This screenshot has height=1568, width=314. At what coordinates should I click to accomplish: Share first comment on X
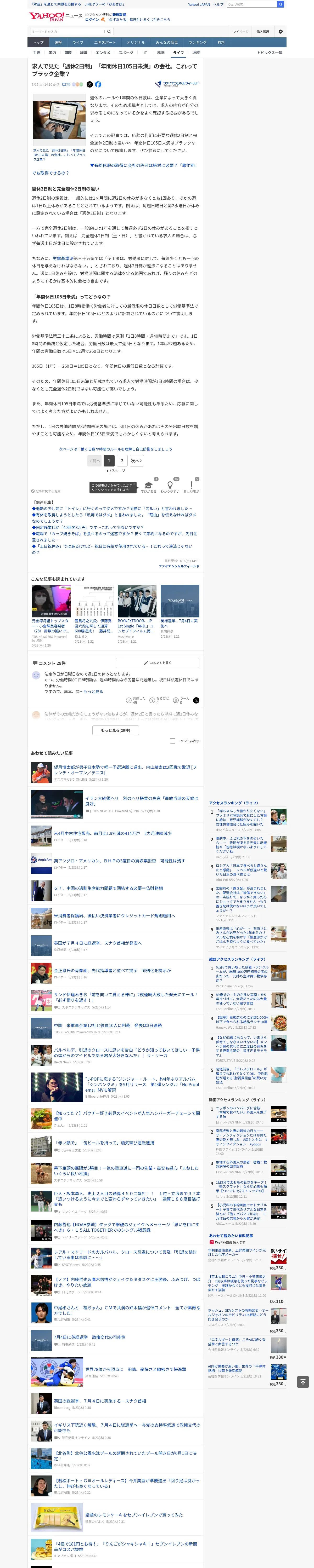[x=196, y=700]
